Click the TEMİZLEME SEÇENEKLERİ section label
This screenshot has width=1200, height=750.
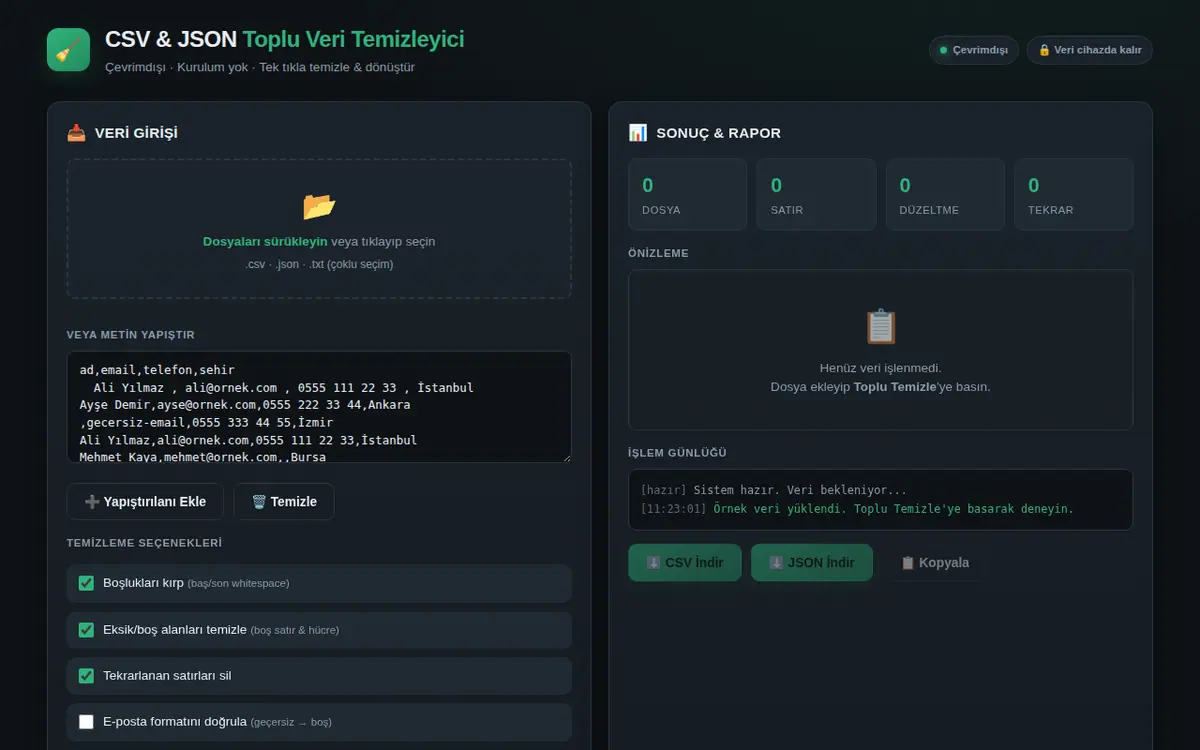tap(144, 543)
